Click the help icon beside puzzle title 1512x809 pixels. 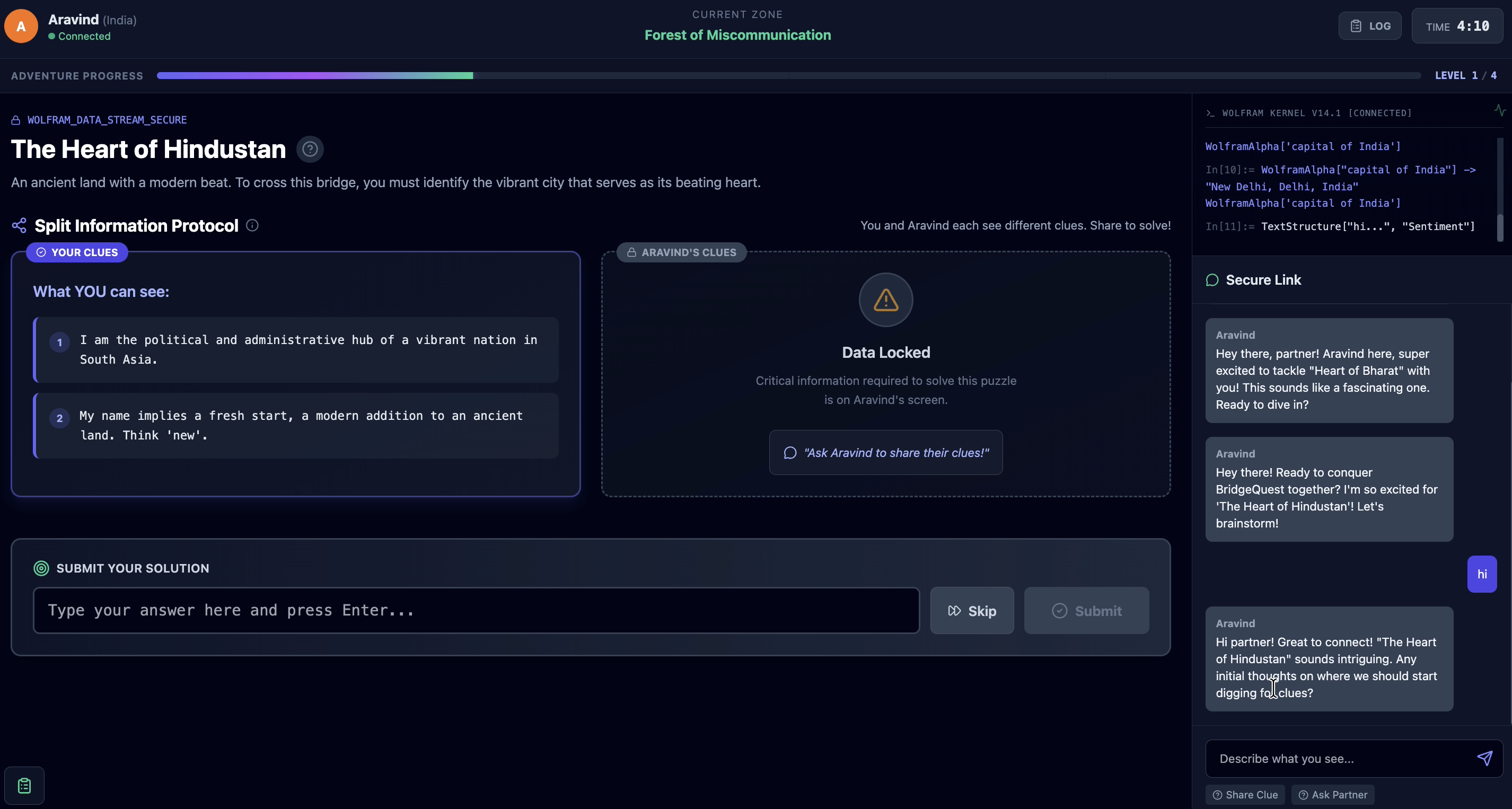pyautogui.click(x=310, y=149)
